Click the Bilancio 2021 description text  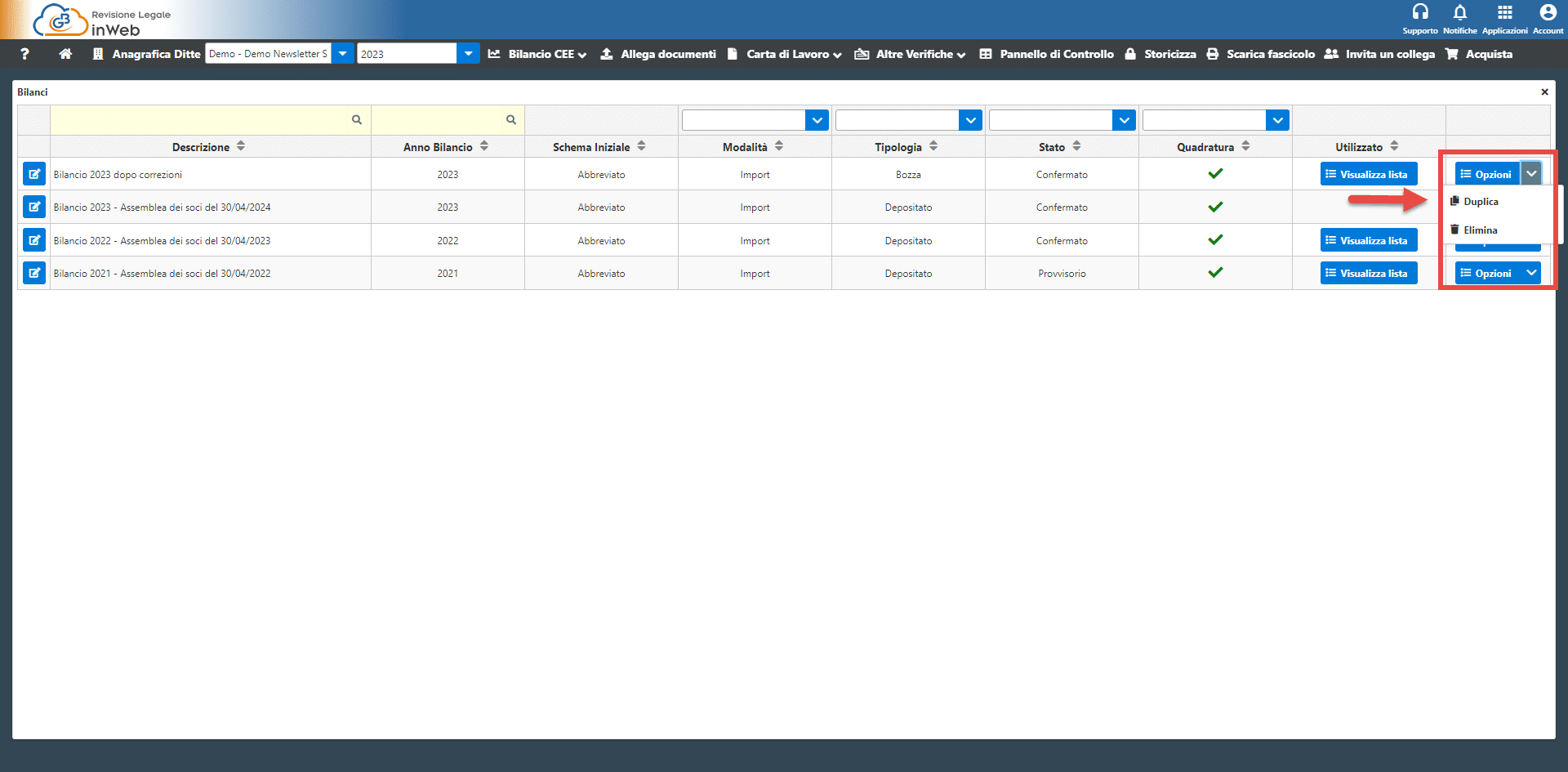pyautogui.click(x=162, y=274)
